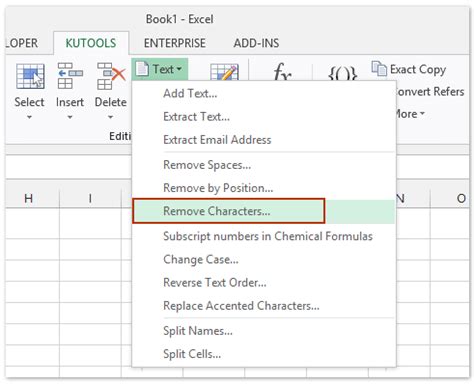Viewport: 474px width, 384px height.
Task: Open the ADD-INS tab
Action: coord(256,43)
